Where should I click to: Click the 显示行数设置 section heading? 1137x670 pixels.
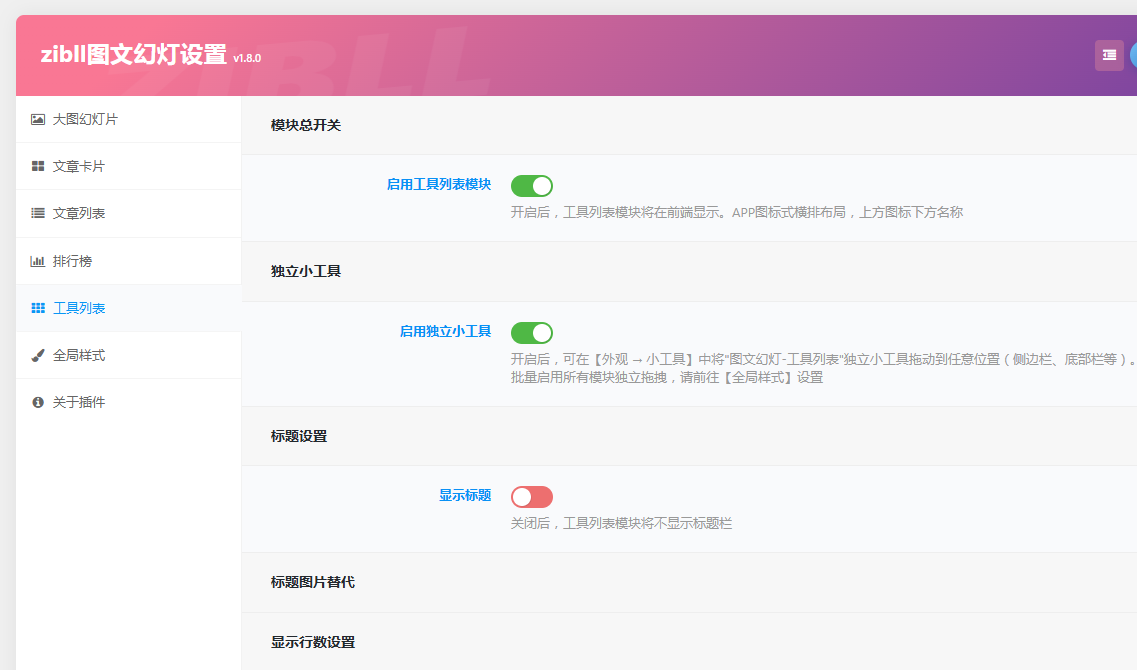(313, 642)
